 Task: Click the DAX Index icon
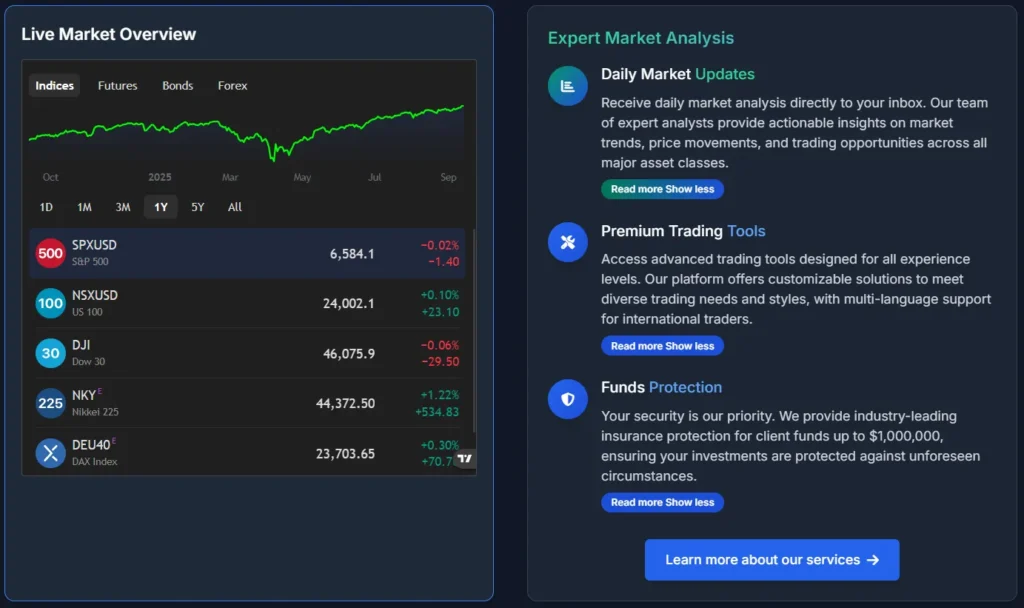coord(50,453)
